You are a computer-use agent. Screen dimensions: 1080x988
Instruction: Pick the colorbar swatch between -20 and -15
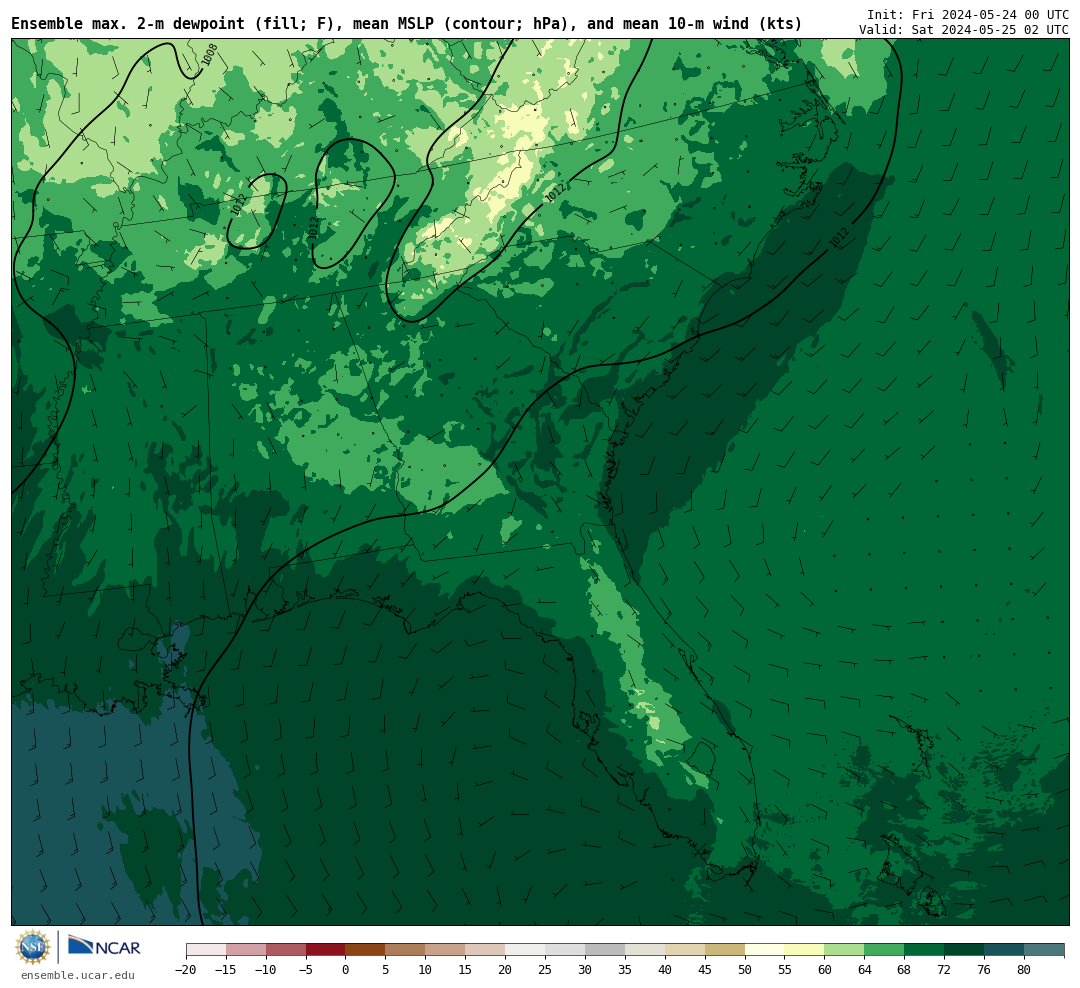click(x=206, y=950)
